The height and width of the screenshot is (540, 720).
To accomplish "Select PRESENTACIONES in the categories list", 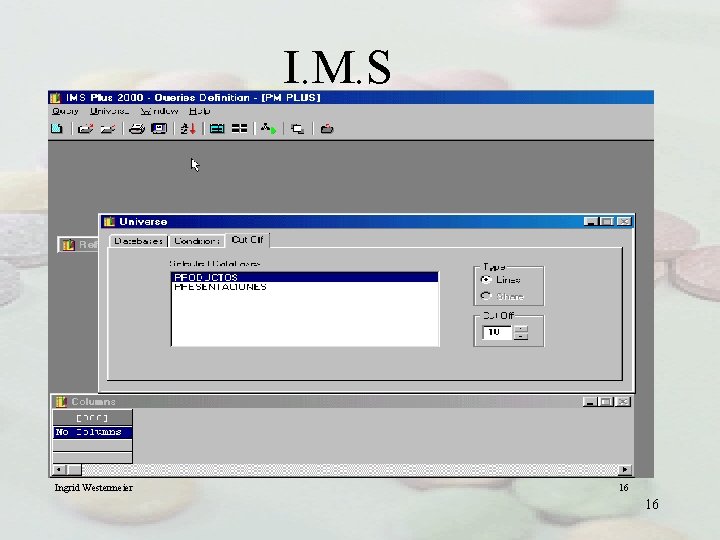I will (x=220, y=287).
